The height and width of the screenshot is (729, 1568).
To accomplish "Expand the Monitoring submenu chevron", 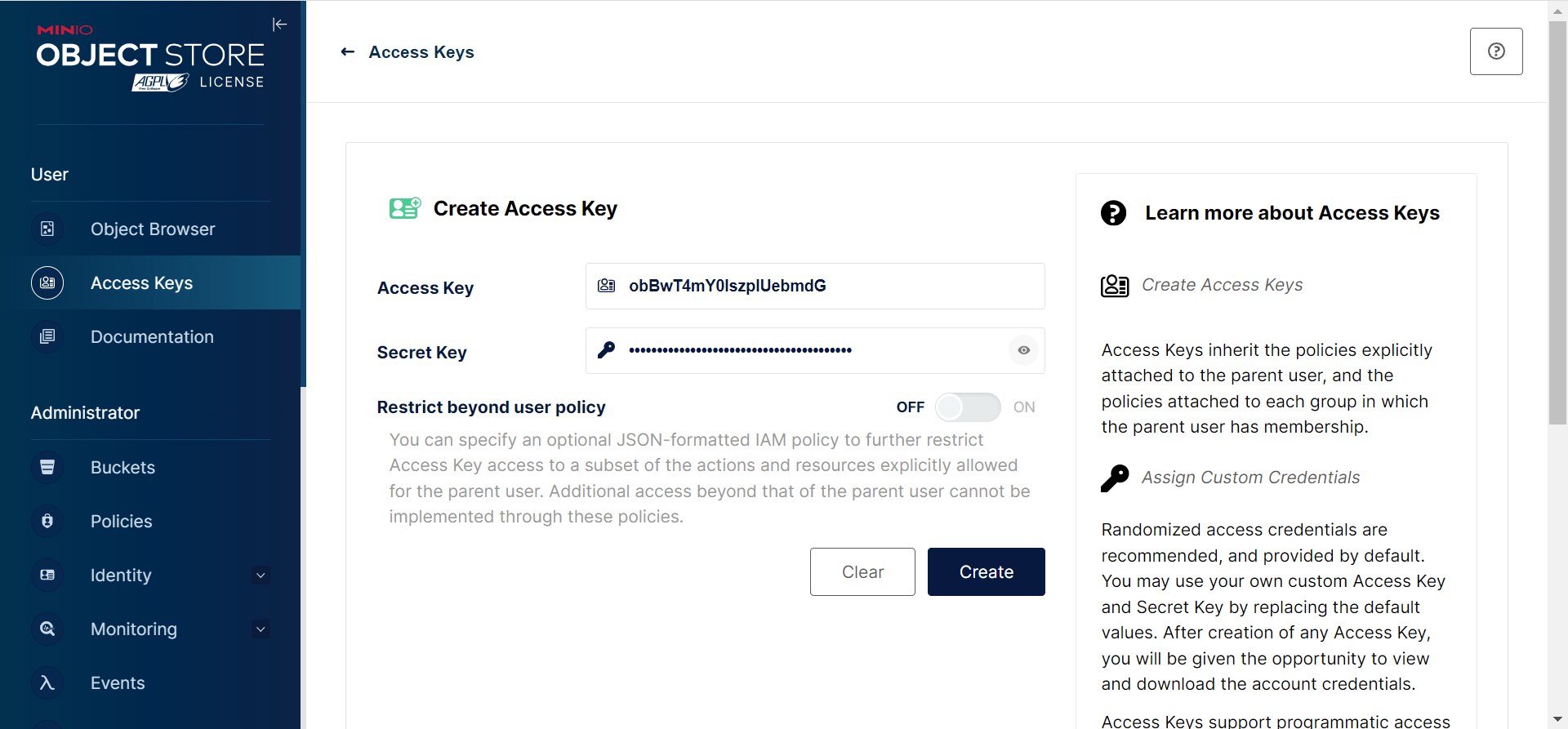I will coord(261,629).
